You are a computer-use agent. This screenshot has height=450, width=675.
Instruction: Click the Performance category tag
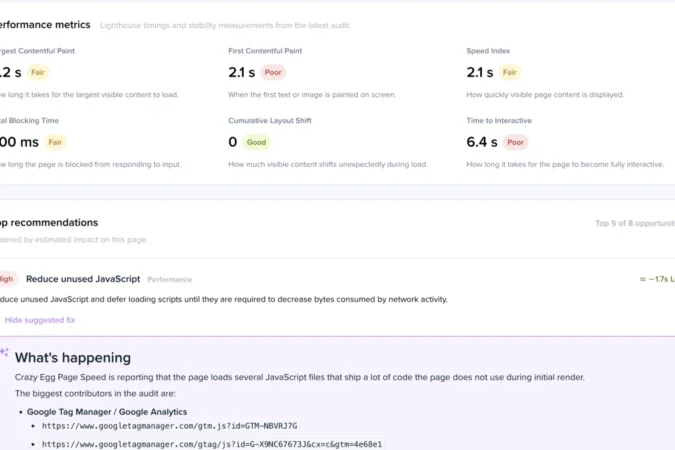[170, 279]
